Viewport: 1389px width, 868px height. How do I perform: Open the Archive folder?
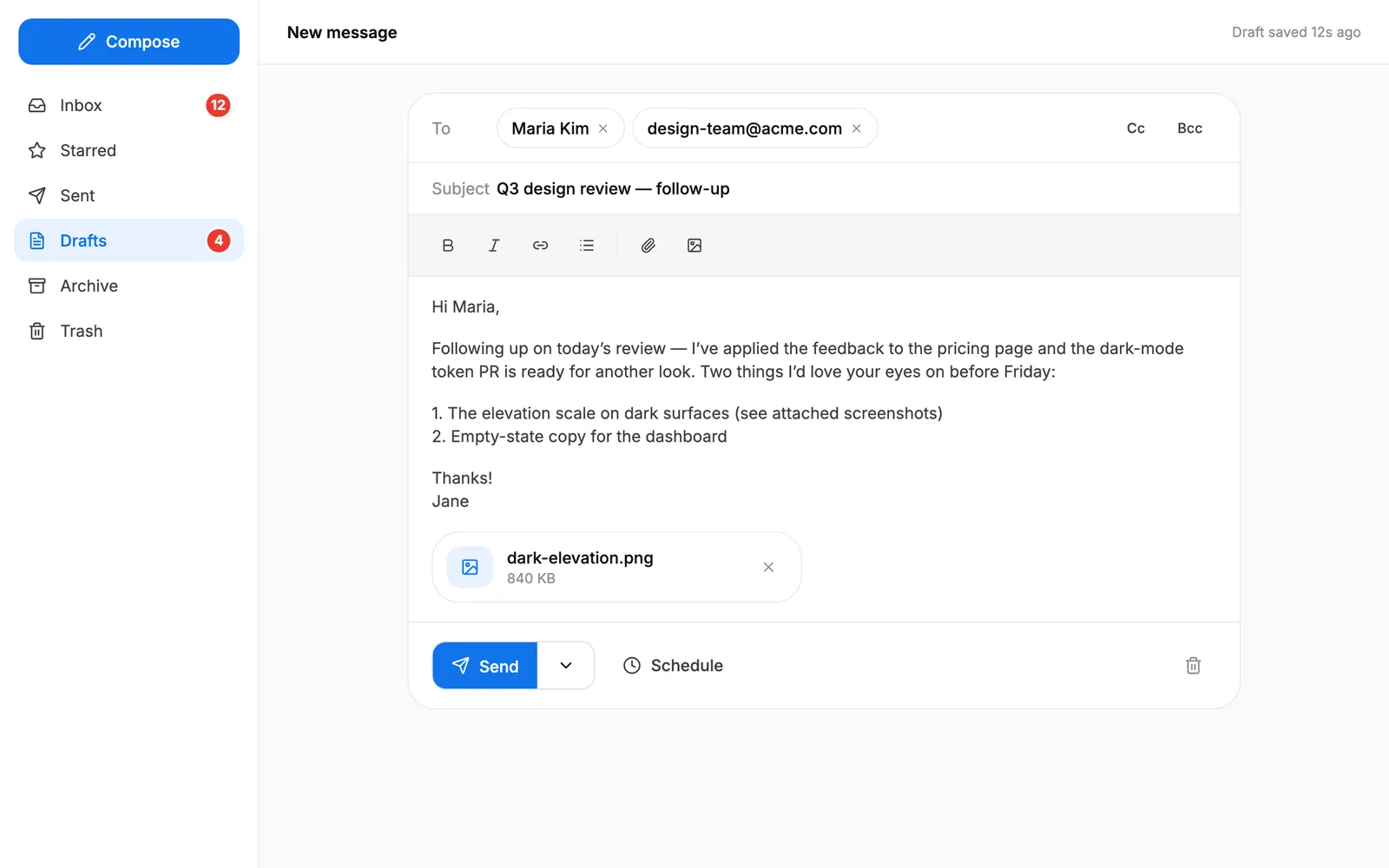128,286
